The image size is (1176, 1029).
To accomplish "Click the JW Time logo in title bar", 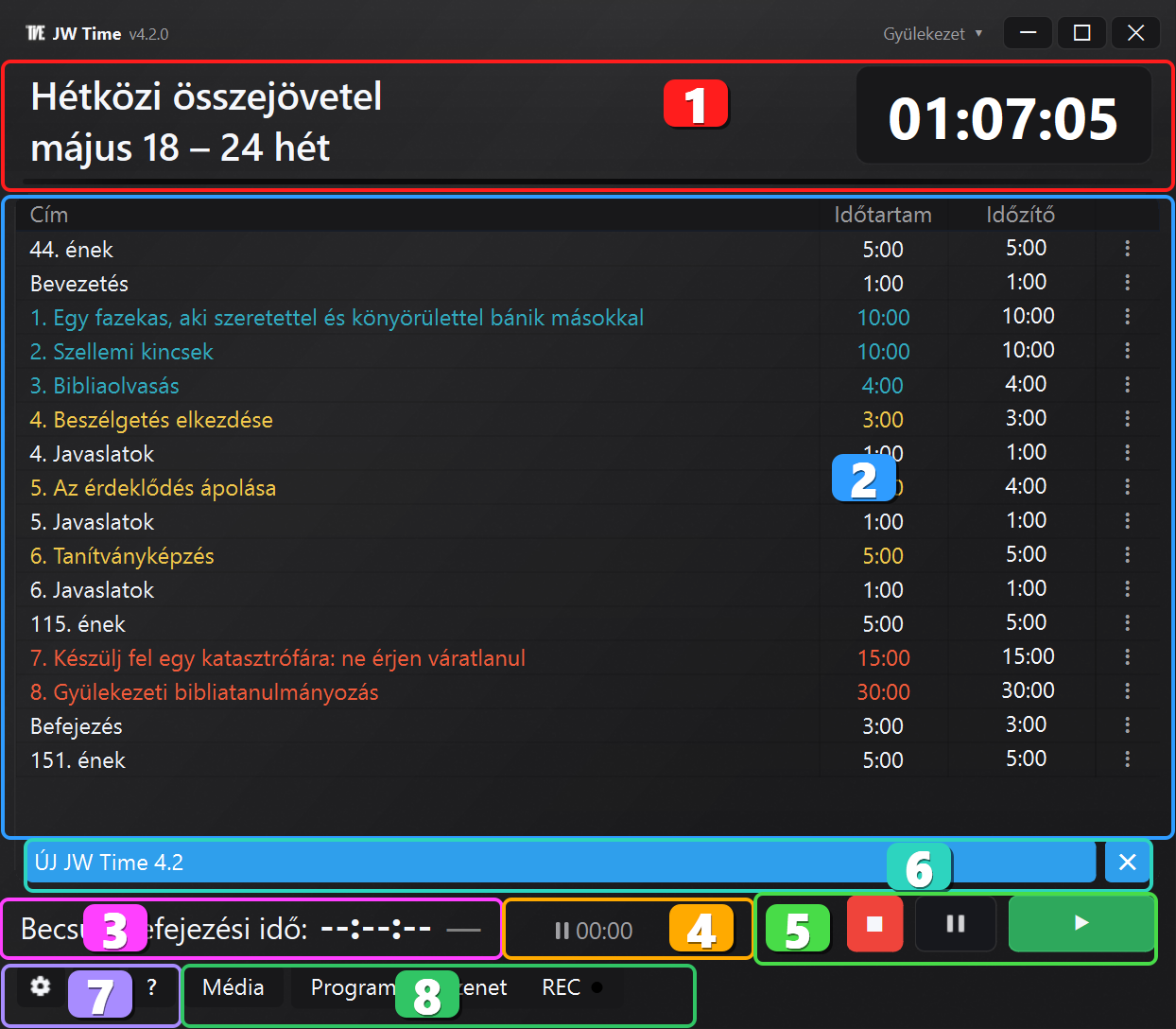I will pyautogui.click(x=36, y=33).
